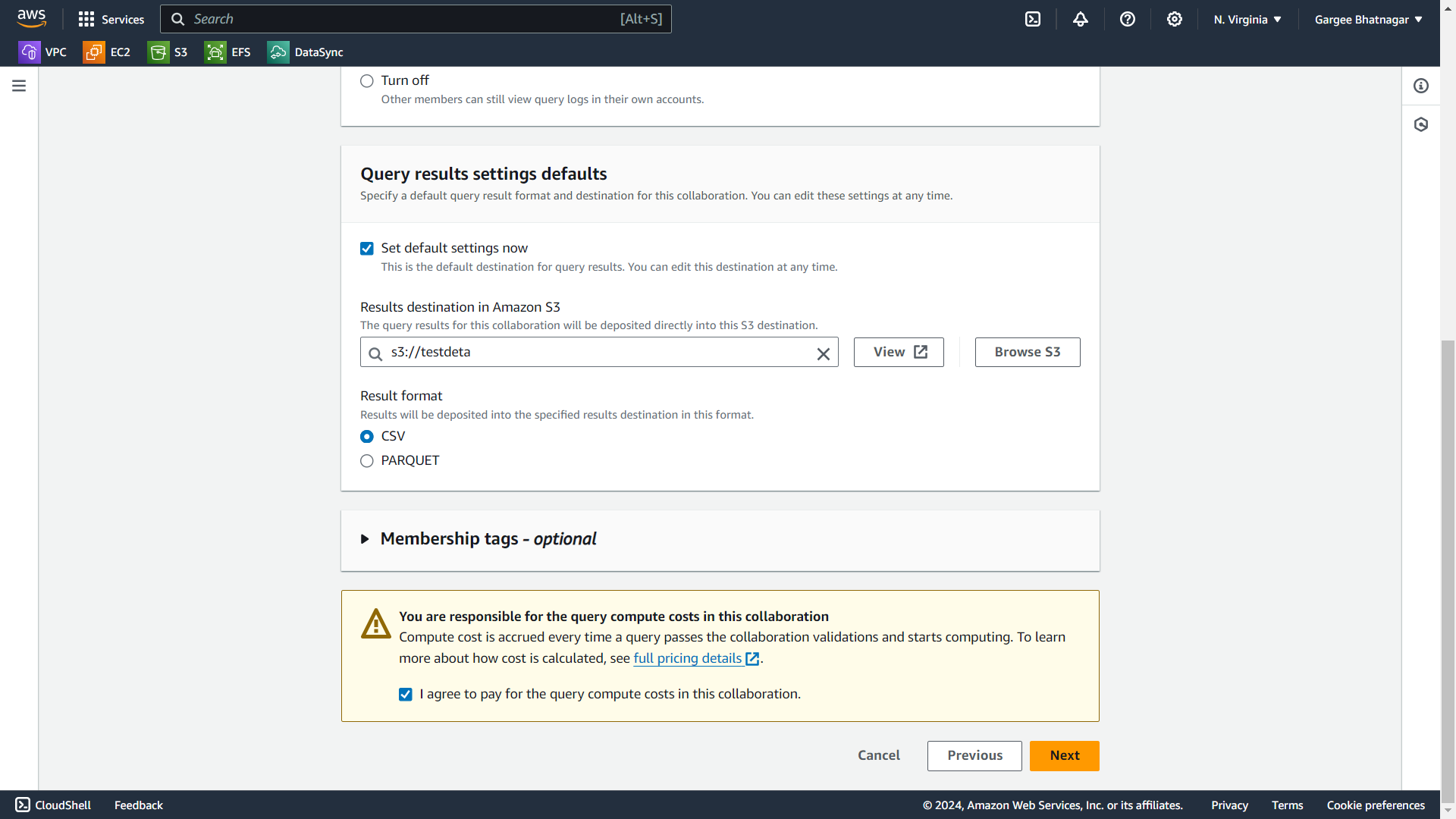Select PARQUET result format

pyautogui.click(x=367, y=461)
